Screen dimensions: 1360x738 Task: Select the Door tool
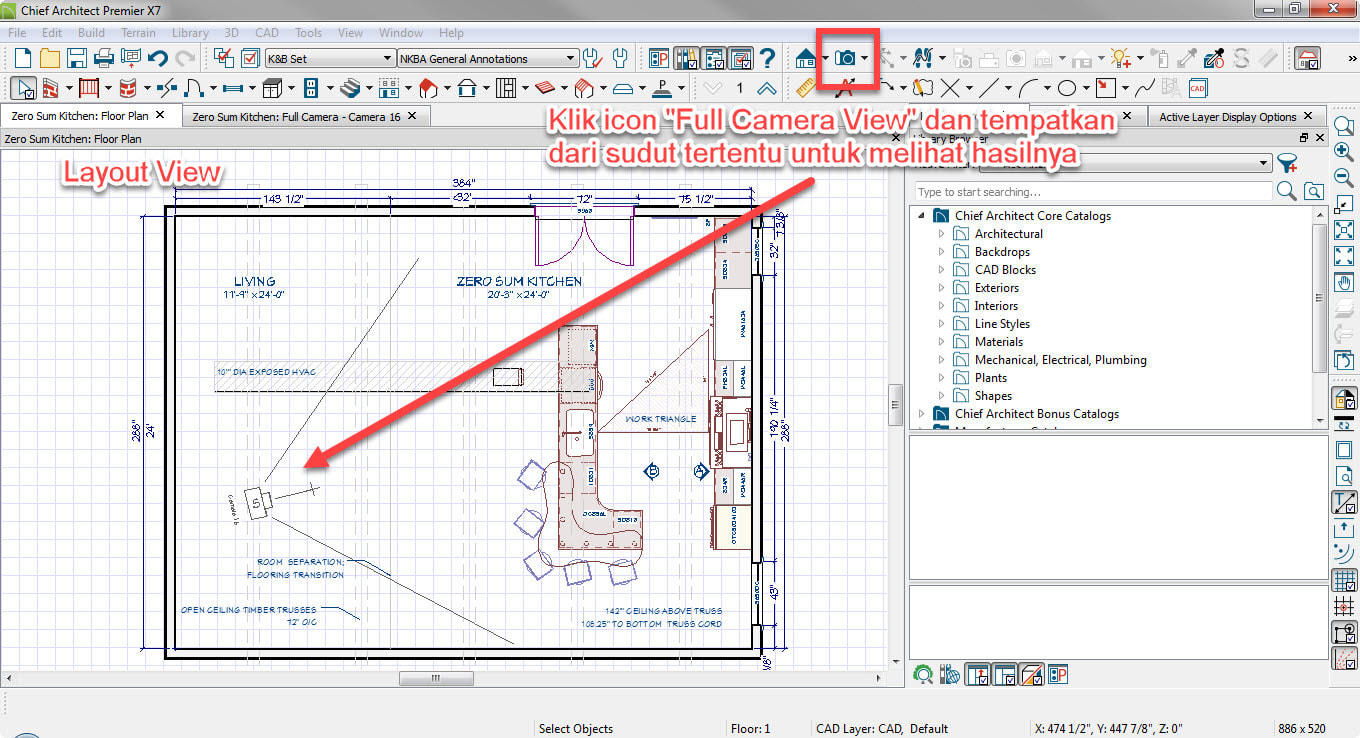194,88
